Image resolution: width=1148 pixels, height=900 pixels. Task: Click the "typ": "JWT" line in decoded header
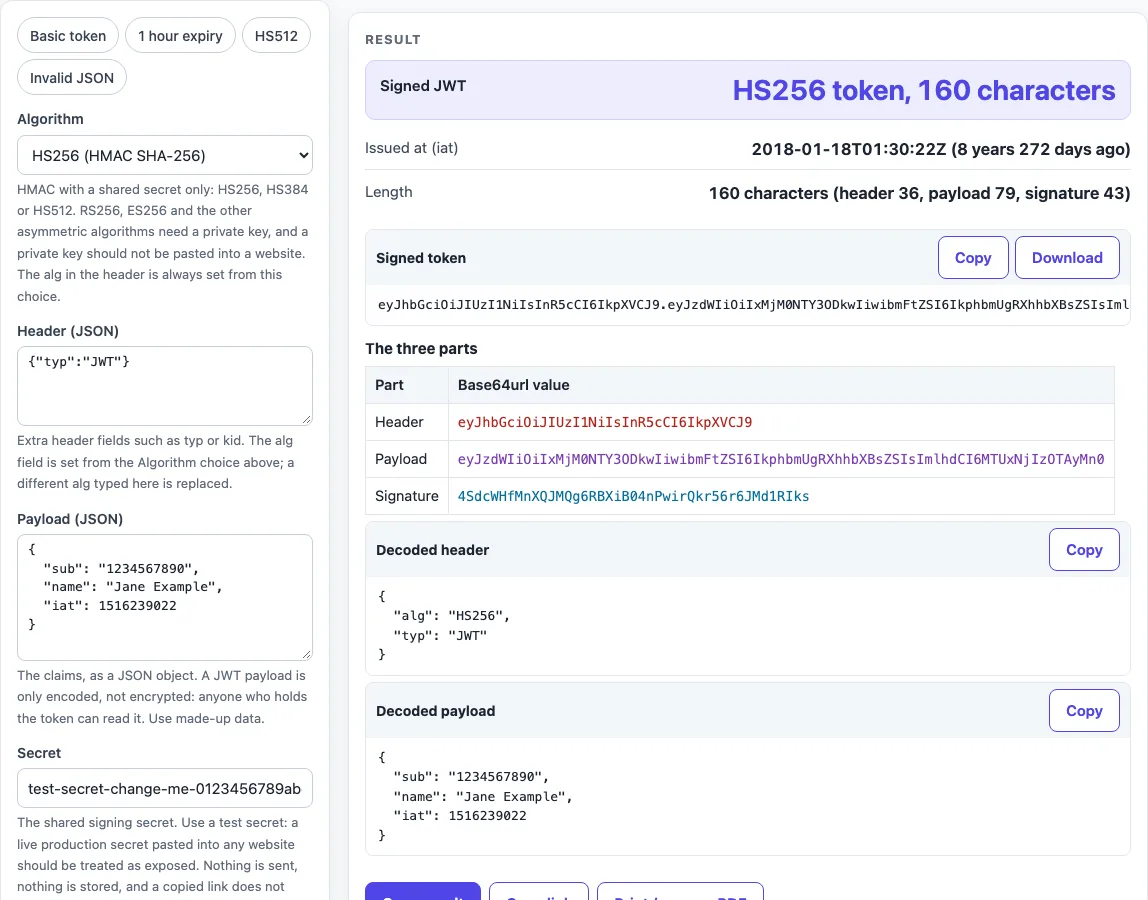tap(440, 636)
